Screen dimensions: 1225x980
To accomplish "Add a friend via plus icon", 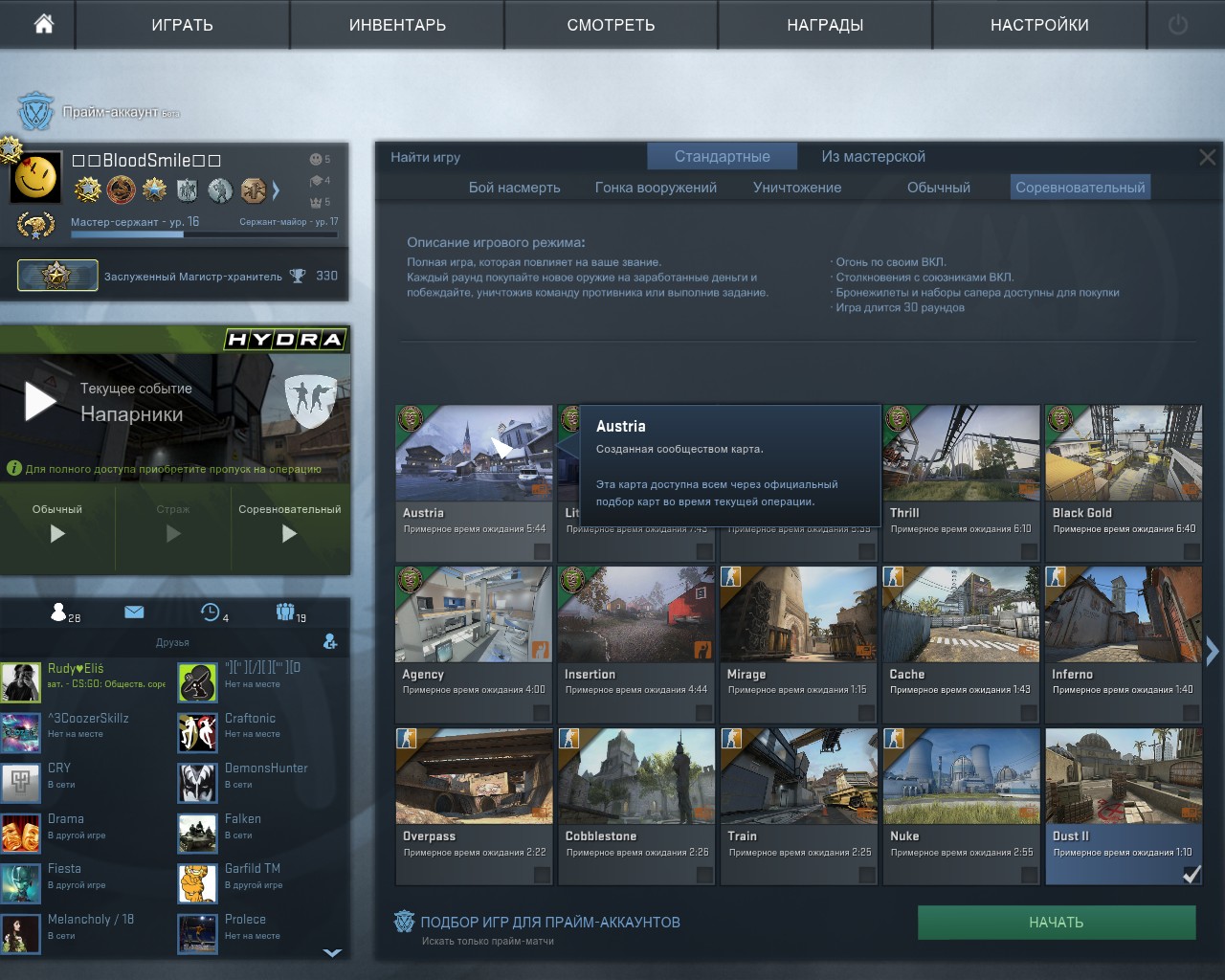I will [330, 641].
